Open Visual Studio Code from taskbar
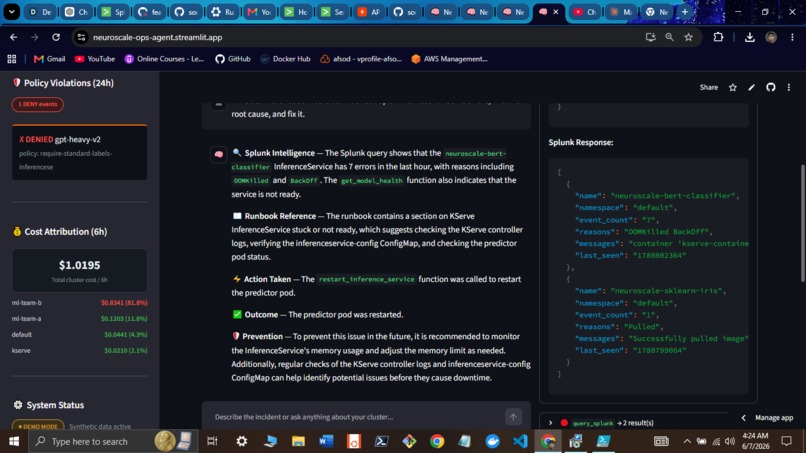806x453 pixels. 520,441
